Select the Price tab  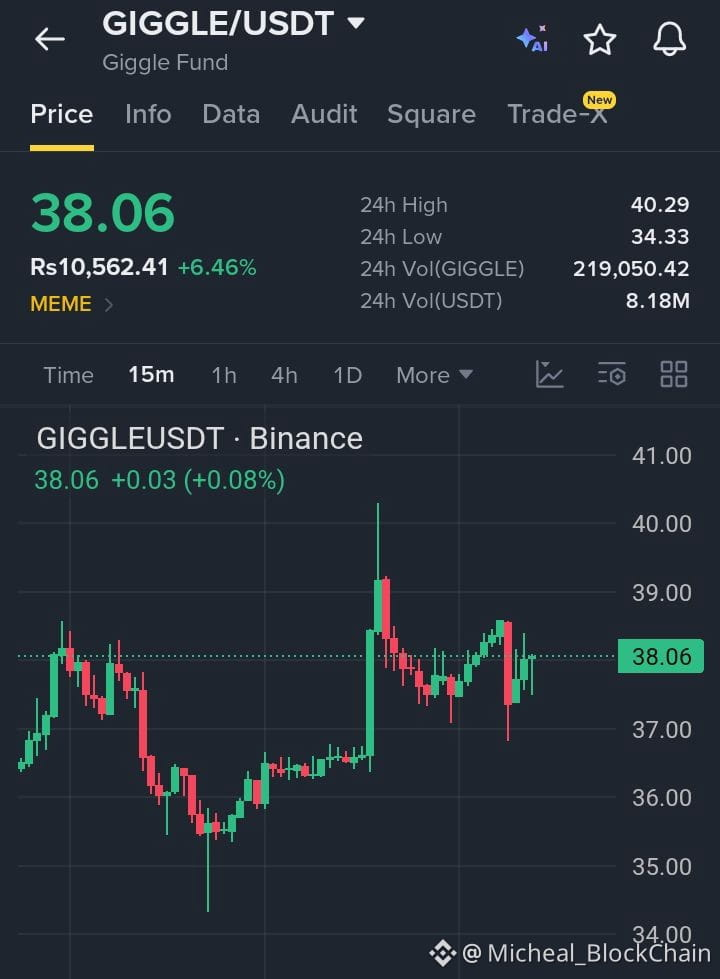pyautogui.click(x=62, y=114)
